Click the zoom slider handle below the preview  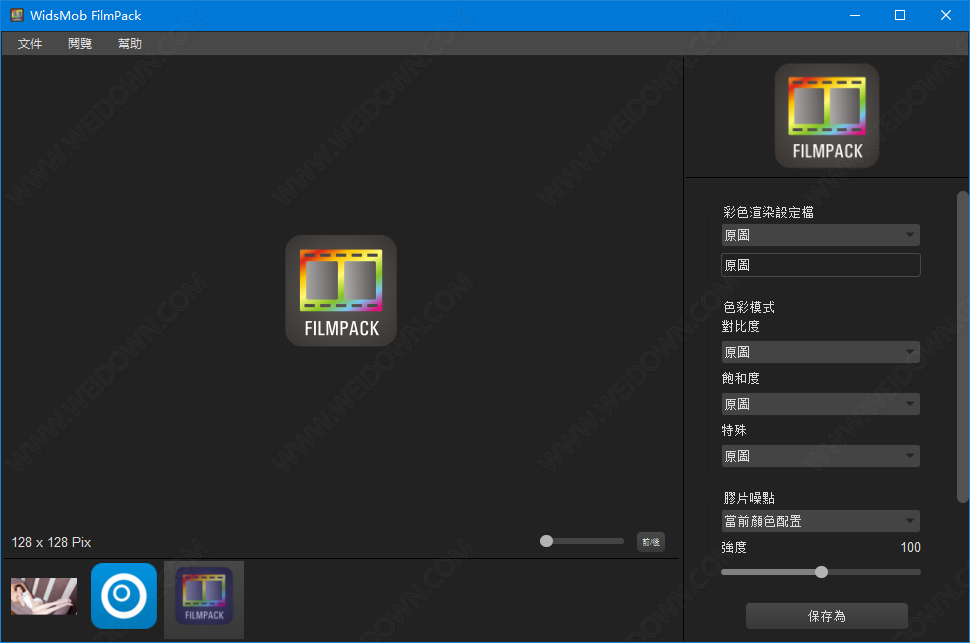[x=546, y=541]
